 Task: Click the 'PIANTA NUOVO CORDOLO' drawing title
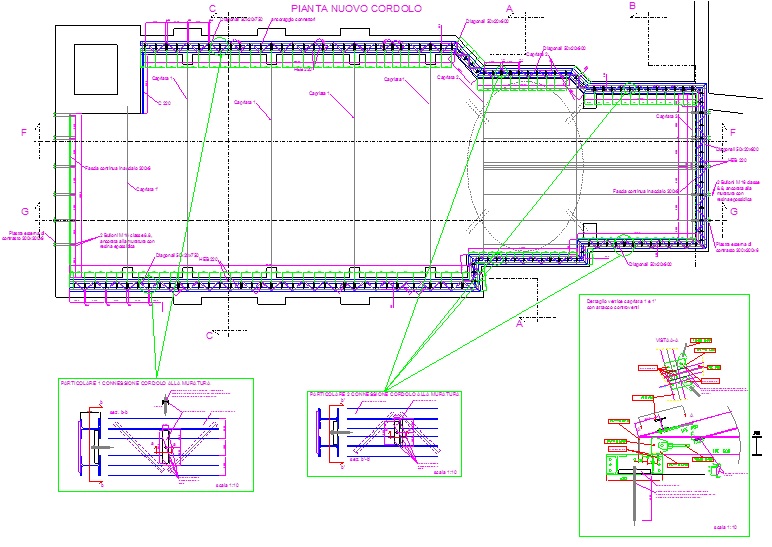coord(356,8)
